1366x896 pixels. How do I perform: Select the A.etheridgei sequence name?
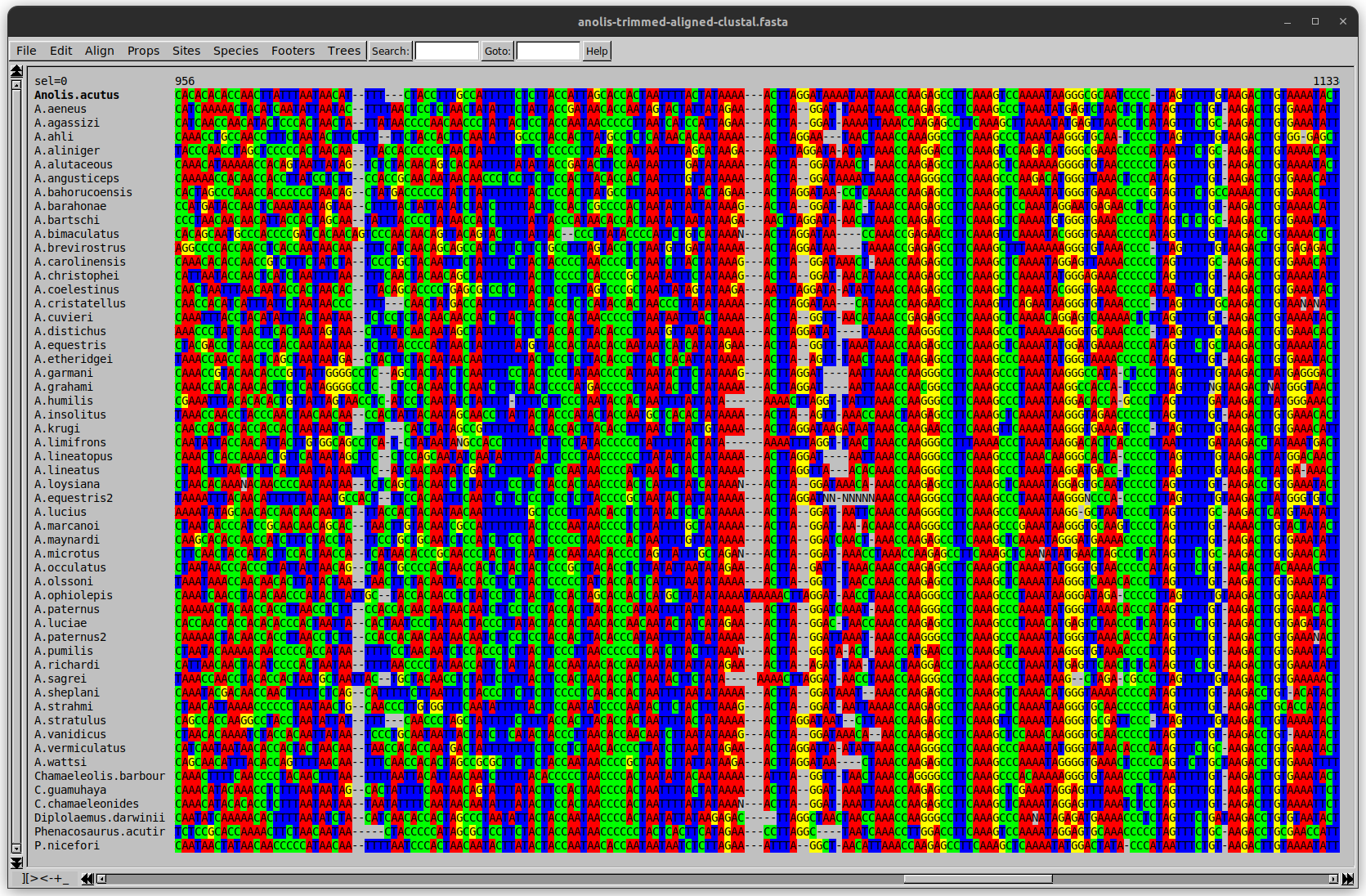[74, 359]
